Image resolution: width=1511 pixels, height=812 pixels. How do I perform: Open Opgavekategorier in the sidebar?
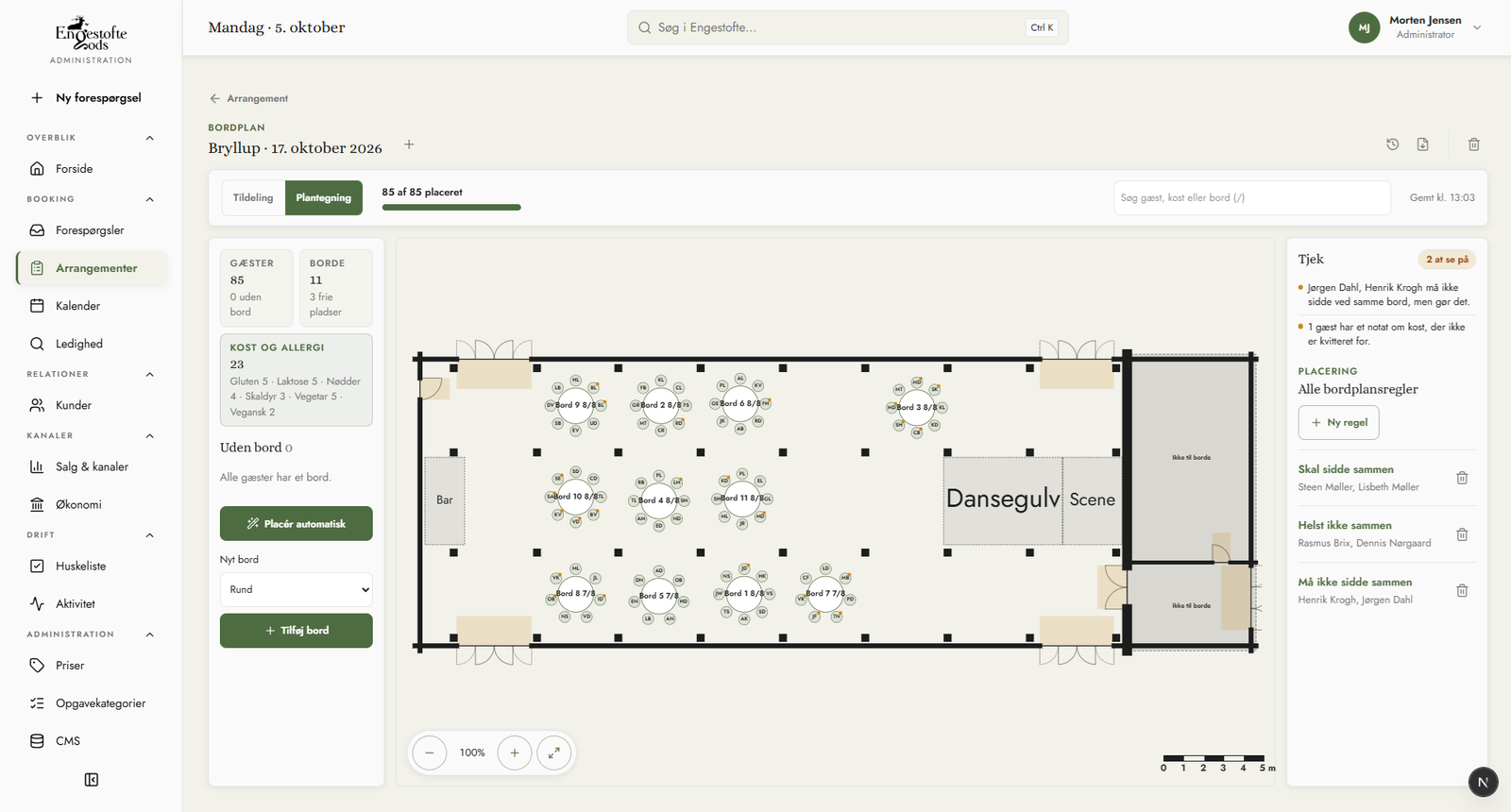click(x=92, y=703)
